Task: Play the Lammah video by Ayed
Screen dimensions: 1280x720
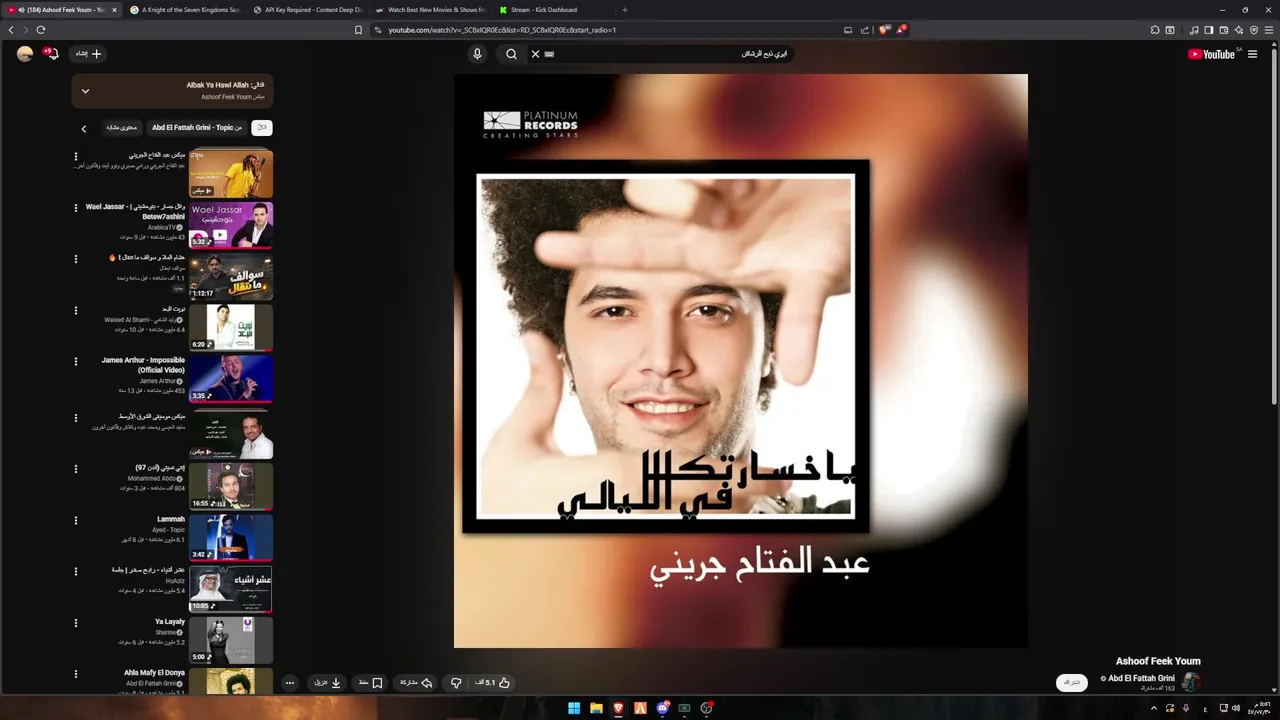Action: tap(231, 537)
